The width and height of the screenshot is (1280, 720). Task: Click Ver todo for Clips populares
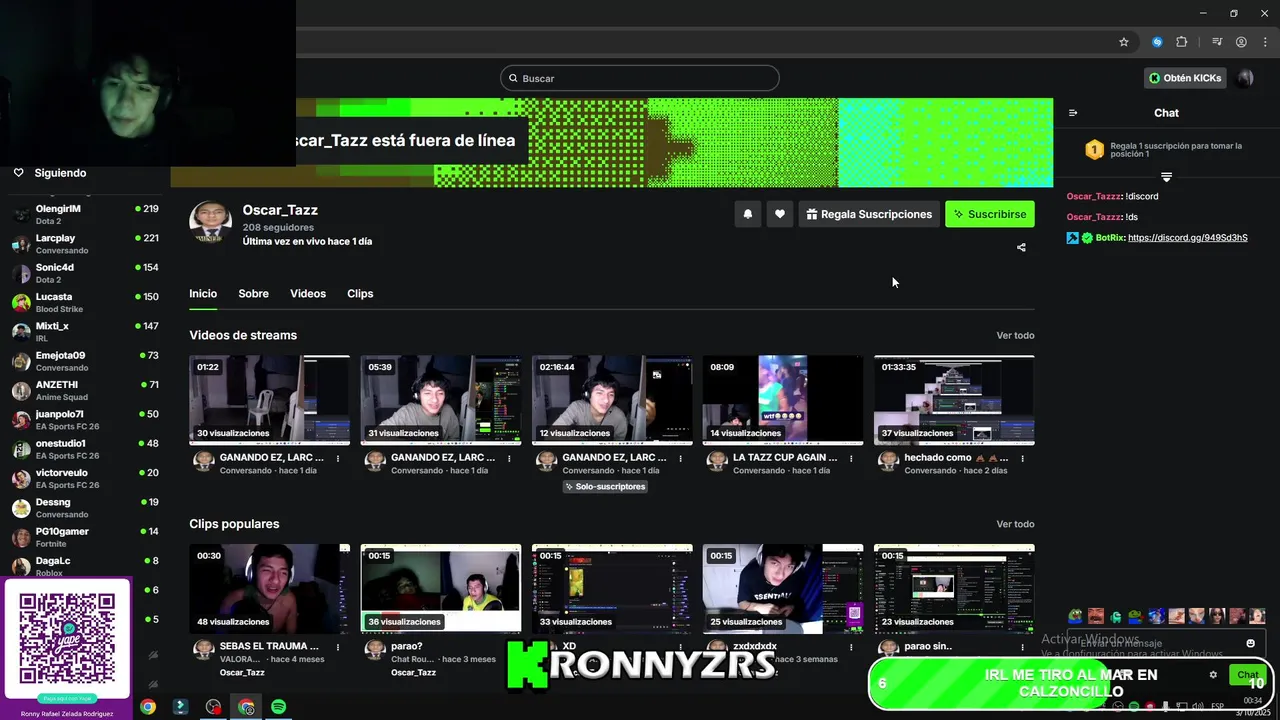[x=1015, y=524]
